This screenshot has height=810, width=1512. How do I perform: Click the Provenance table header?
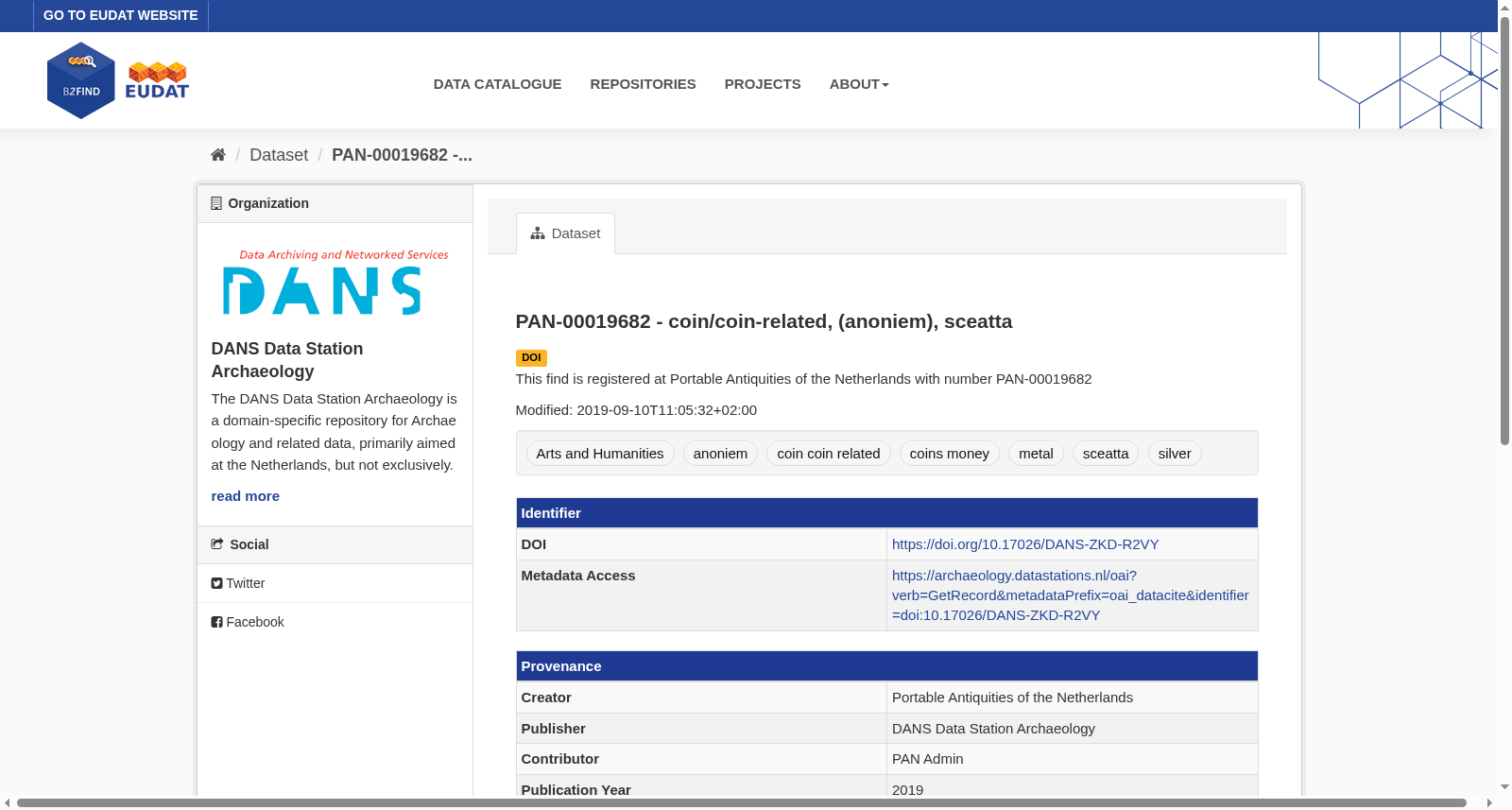pyautogui.click(x=886, y=666)
